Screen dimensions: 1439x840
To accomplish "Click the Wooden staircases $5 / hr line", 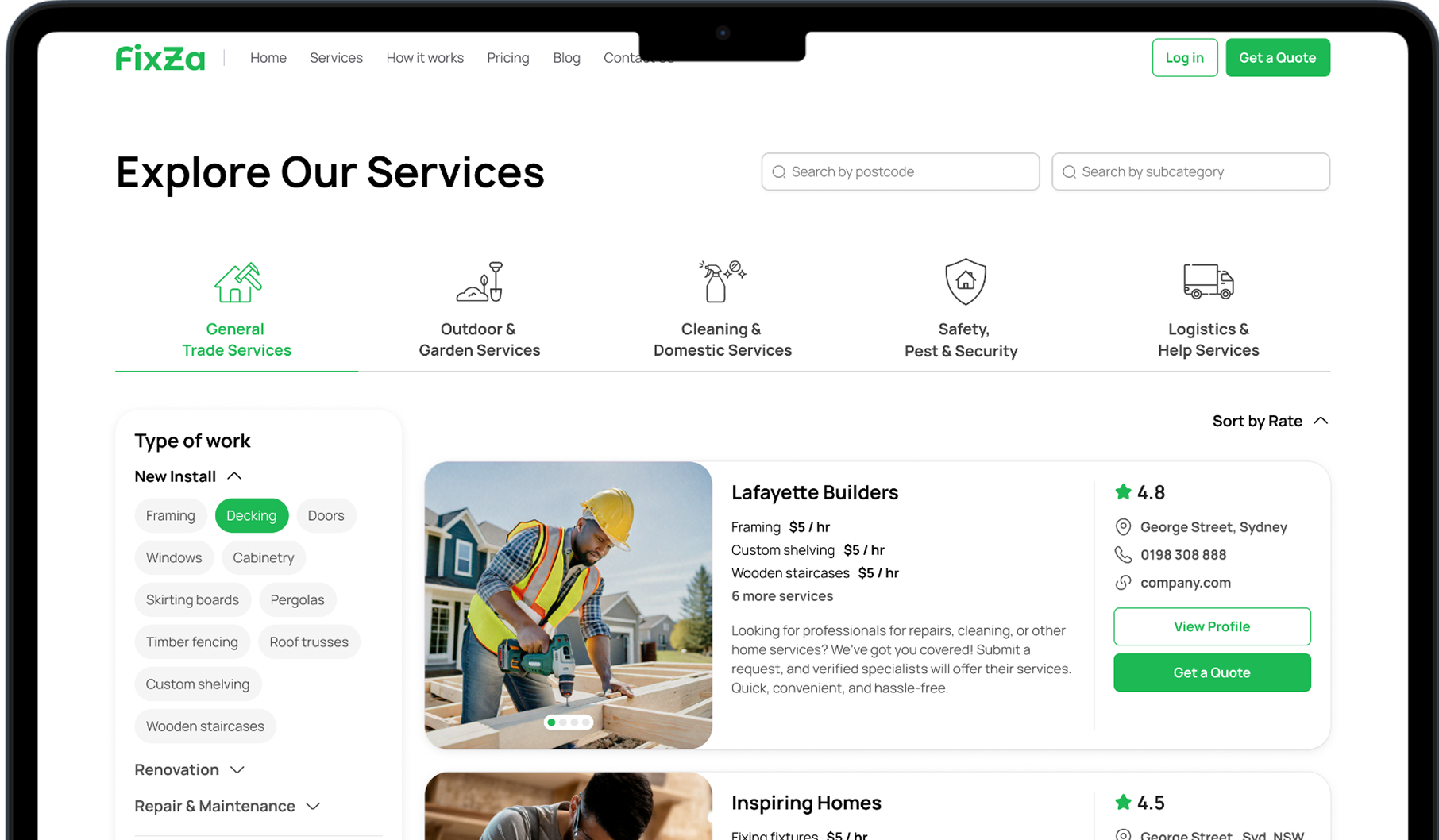I will pyautogui.click(x=815, y=573).
